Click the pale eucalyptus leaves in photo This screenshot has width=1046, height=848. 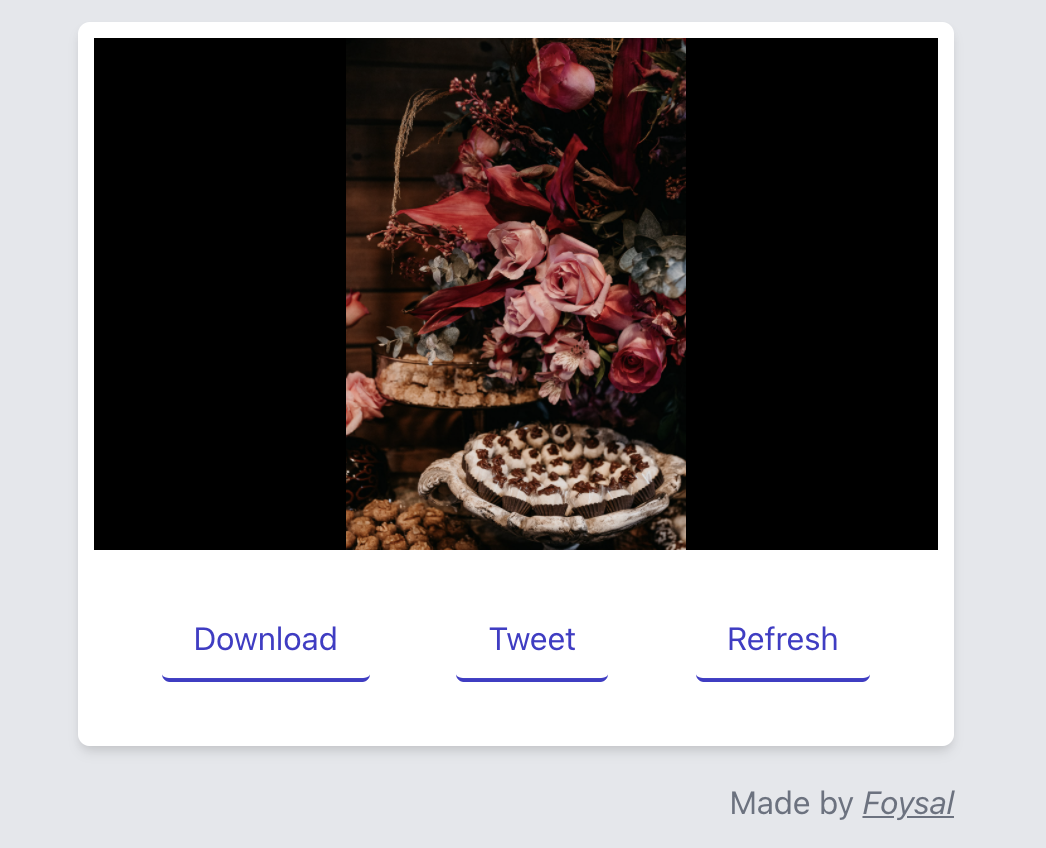point(654,257)
